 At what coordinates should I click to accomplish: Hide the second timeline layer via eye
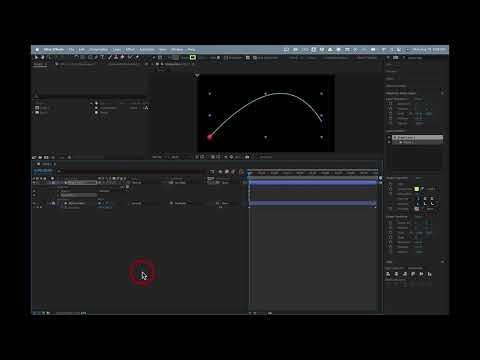click(34, 203)
